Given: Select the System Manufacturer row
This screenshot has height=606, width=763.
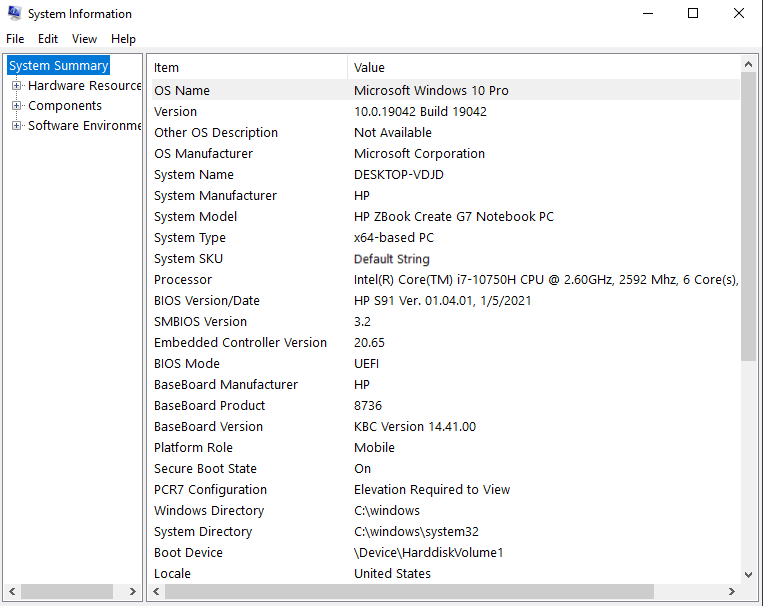Looking at the screenshot, I should [446, 195].
